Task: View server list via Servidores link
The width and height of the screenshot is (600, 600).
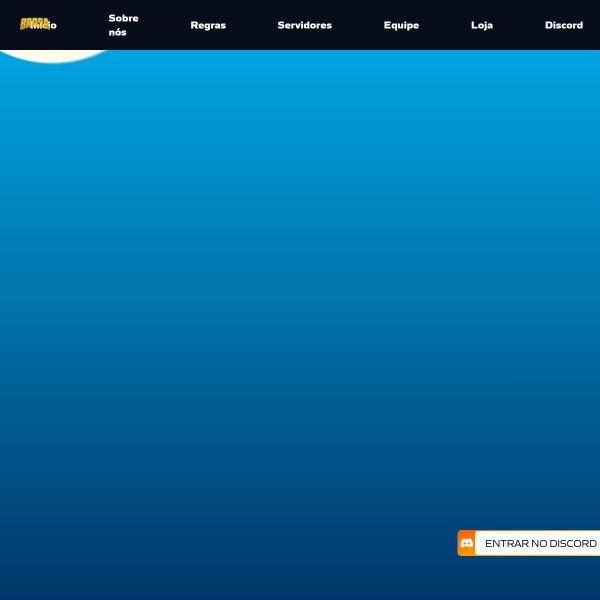Action: click(305, 25)
